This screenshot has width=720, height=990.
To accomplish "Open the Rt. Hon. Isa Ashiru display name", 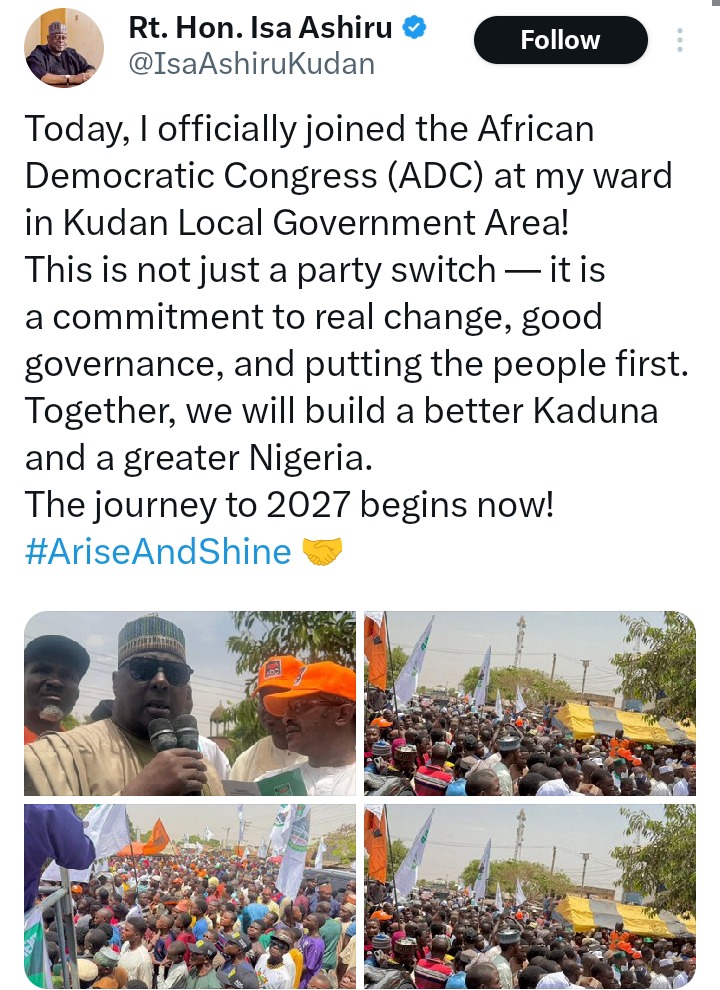I will pyautogui.click(x=260, y=28).
